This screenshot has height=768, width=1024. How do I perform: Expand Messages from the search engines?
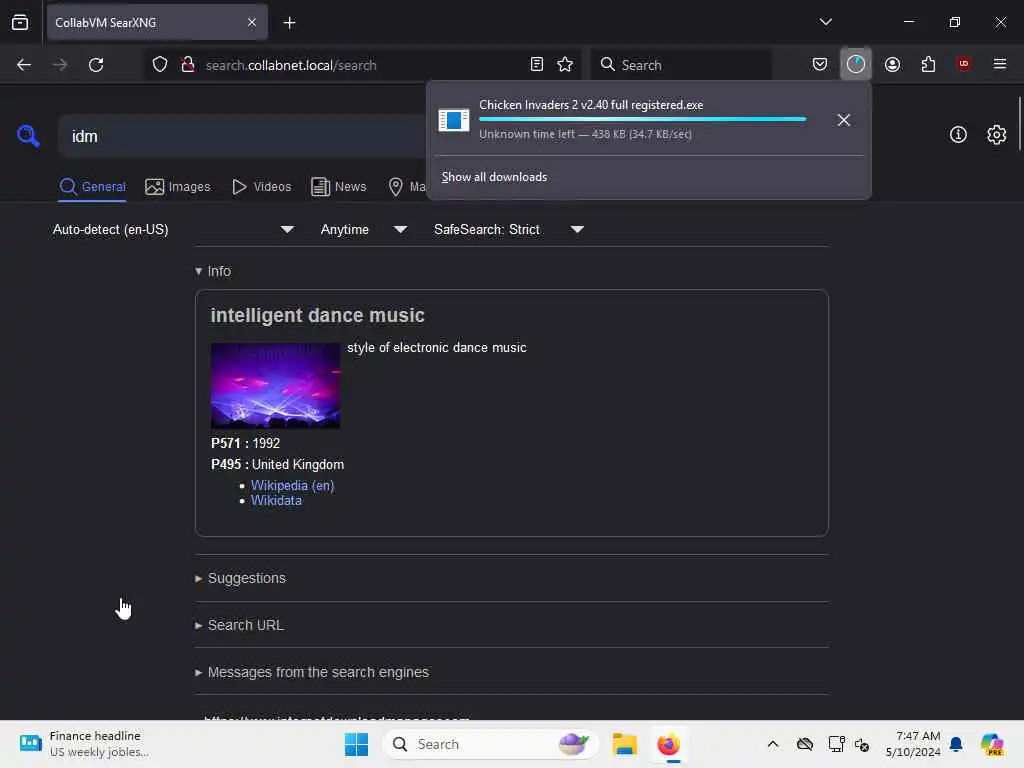click(312, 673)
